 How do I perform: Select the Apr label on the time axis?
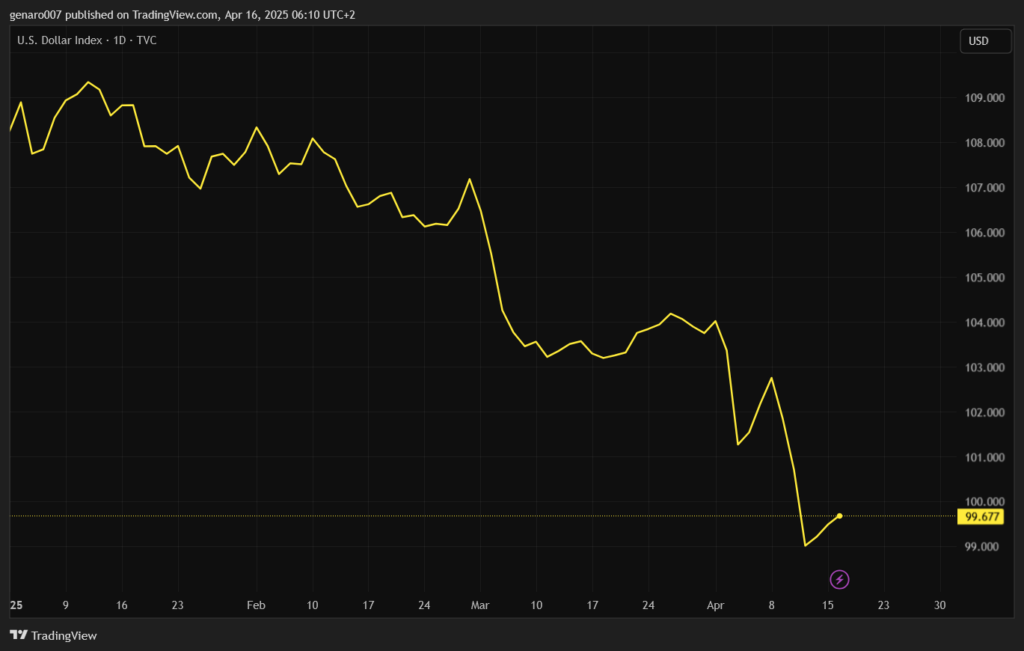click(x=715, y=605)
